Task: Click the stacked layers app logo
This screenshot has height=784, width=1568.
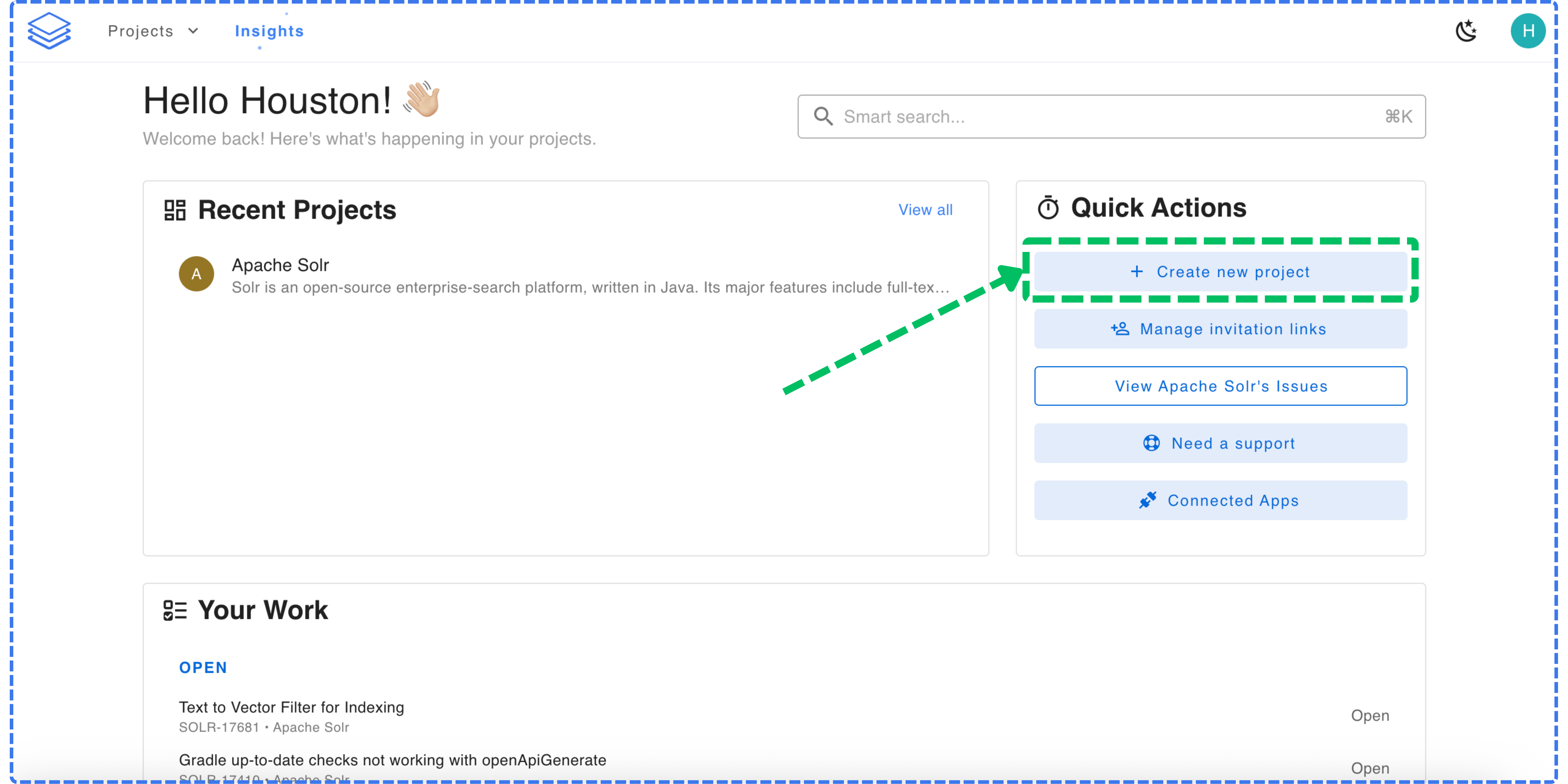Action: [49, 30]
